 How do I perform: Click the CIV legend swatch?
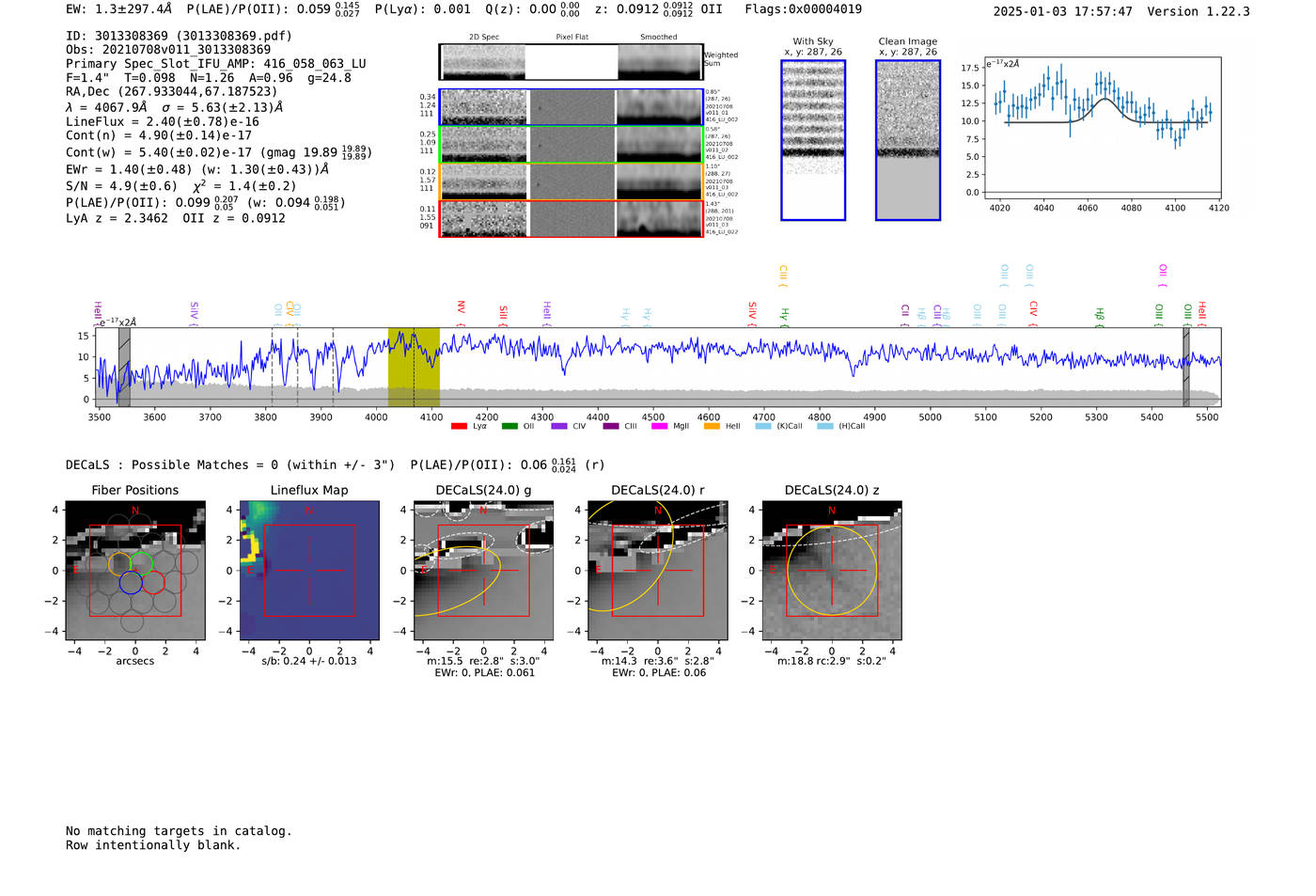(559, 426)
